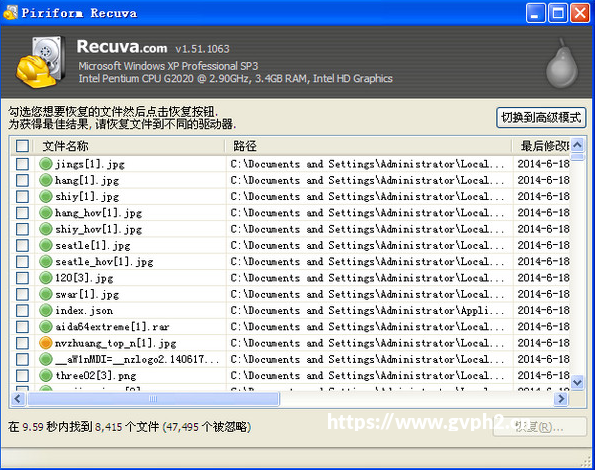This screenshot has width=595, height=470.
Task: Select the file name hang_hov[1].jpg
Action: point(99,213)
